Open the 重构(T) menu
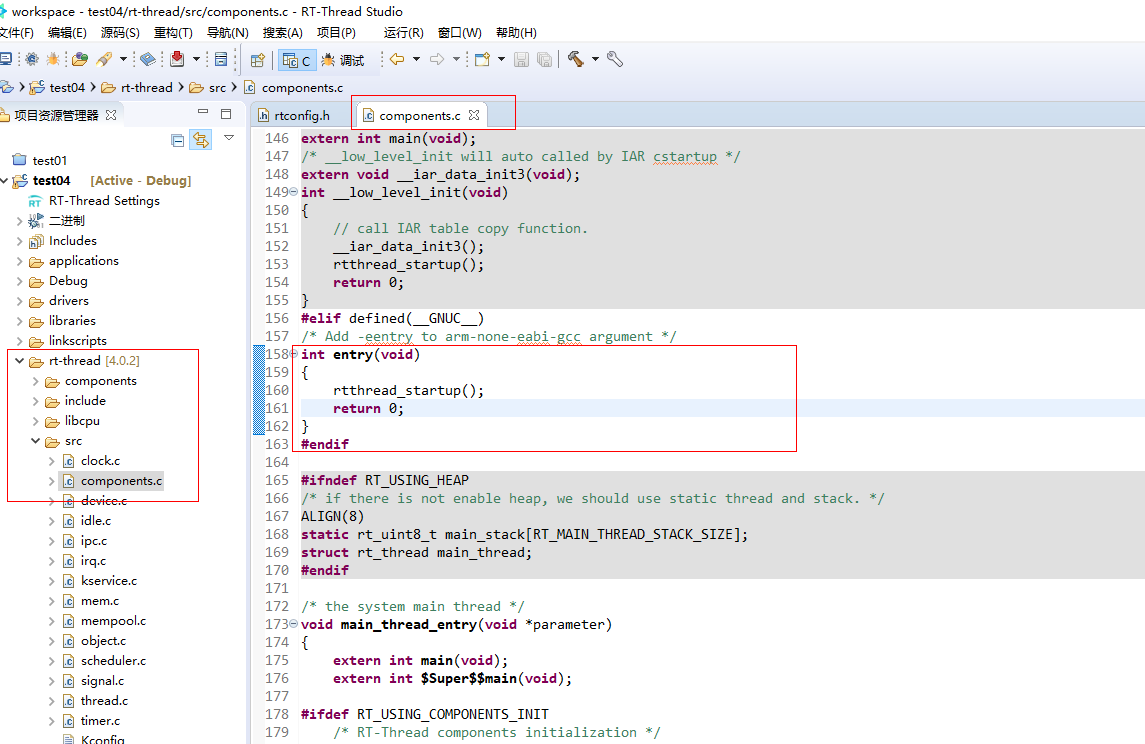This screenshot has width=1145, height=744. click(x=173, y=33)
